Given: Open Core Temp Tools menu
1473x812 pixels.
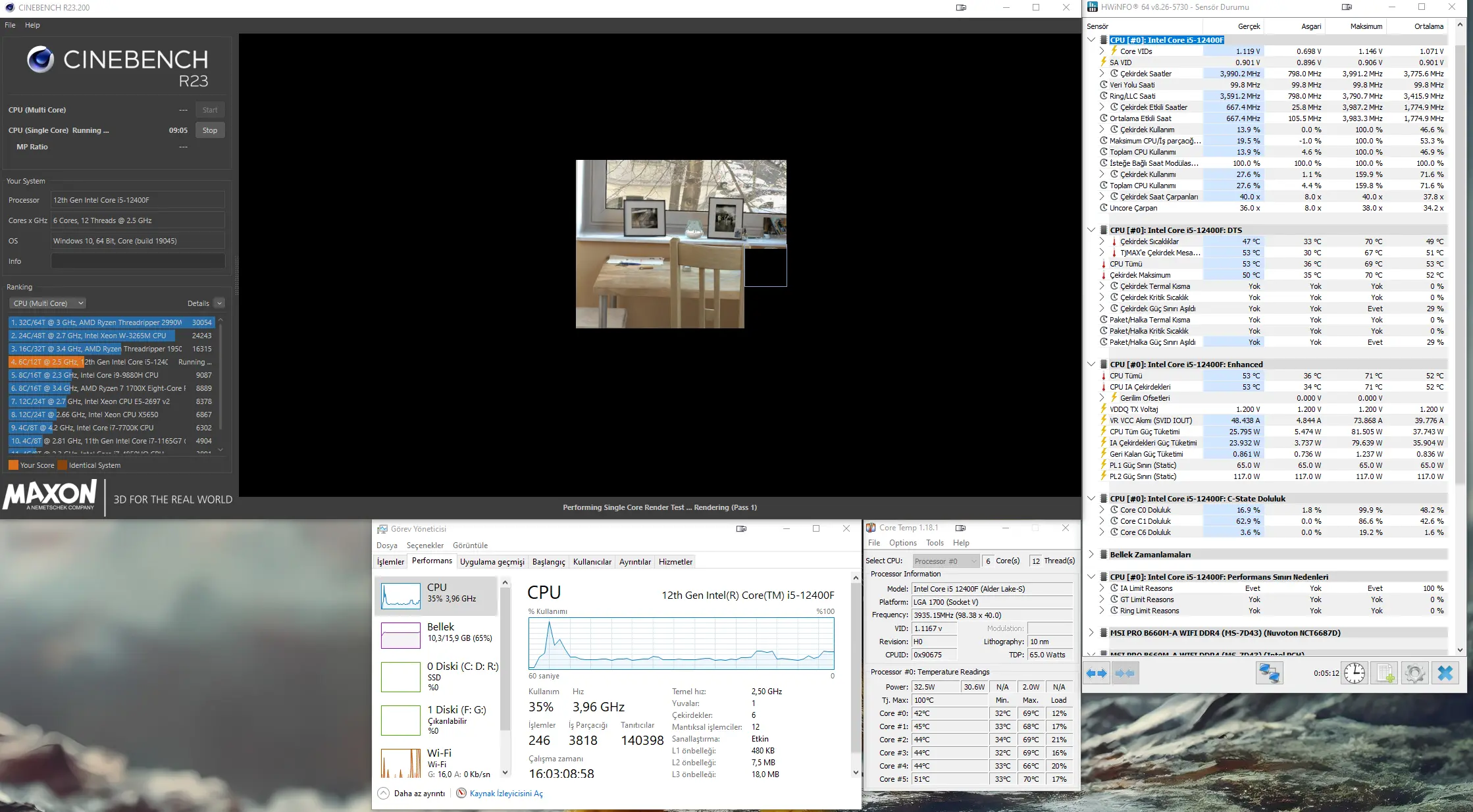Looking at the screenshot, I should click(x=935, y=543).
